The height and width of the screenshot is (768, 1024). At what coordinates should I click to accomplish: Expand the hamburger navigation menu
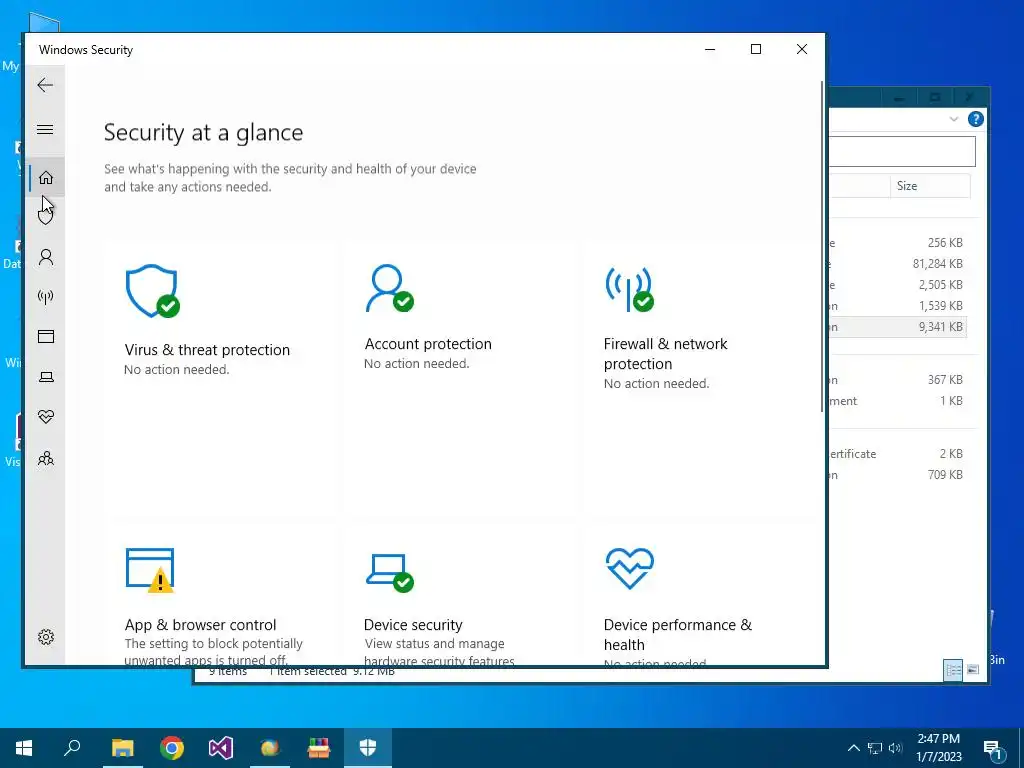pos(45,129)
